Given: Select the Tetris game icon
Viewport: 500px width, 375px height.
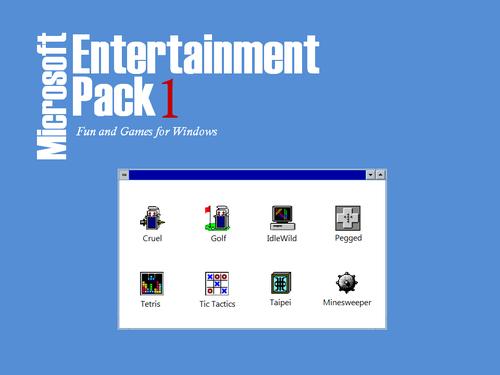Looking at the screenshot, I should pyautogui.click(x=152, y=284).
